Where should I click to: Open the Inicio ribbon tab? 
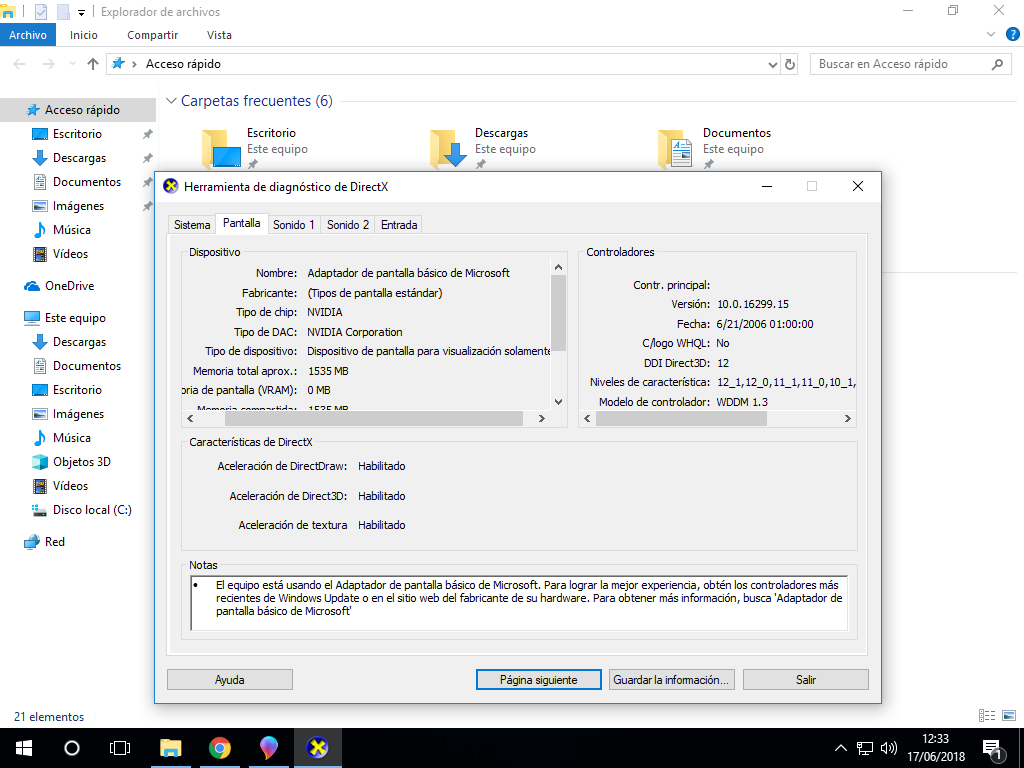pyautogui.click(x=84, y=35)
